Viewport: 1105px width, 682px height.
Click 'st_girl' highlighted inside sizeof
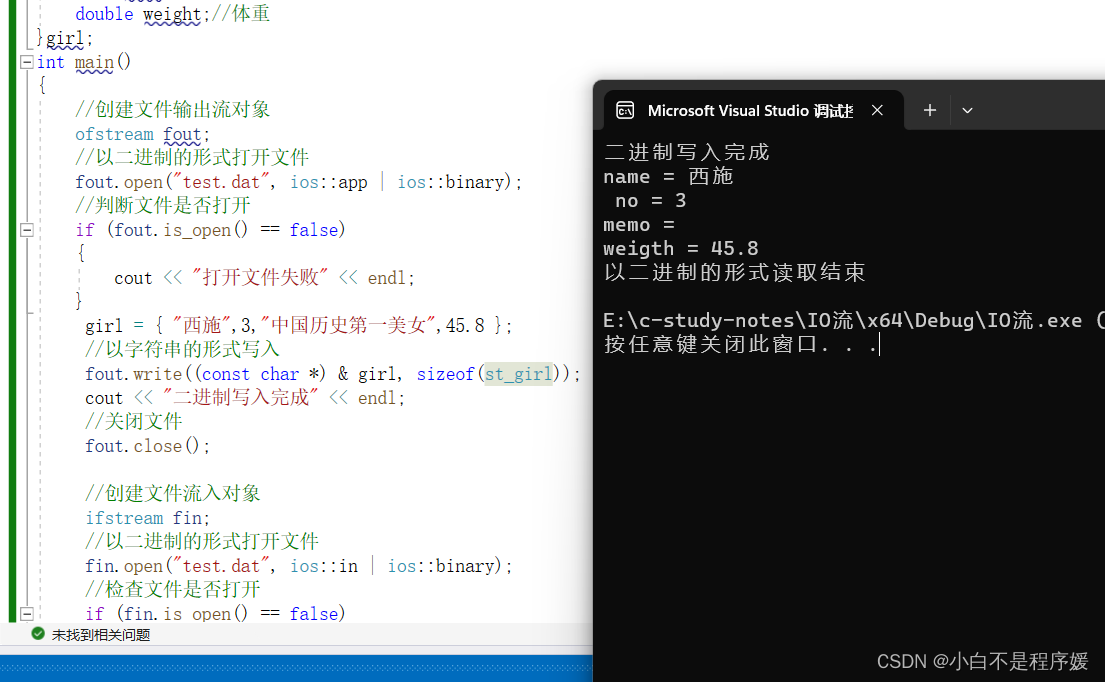pos(518,373)
